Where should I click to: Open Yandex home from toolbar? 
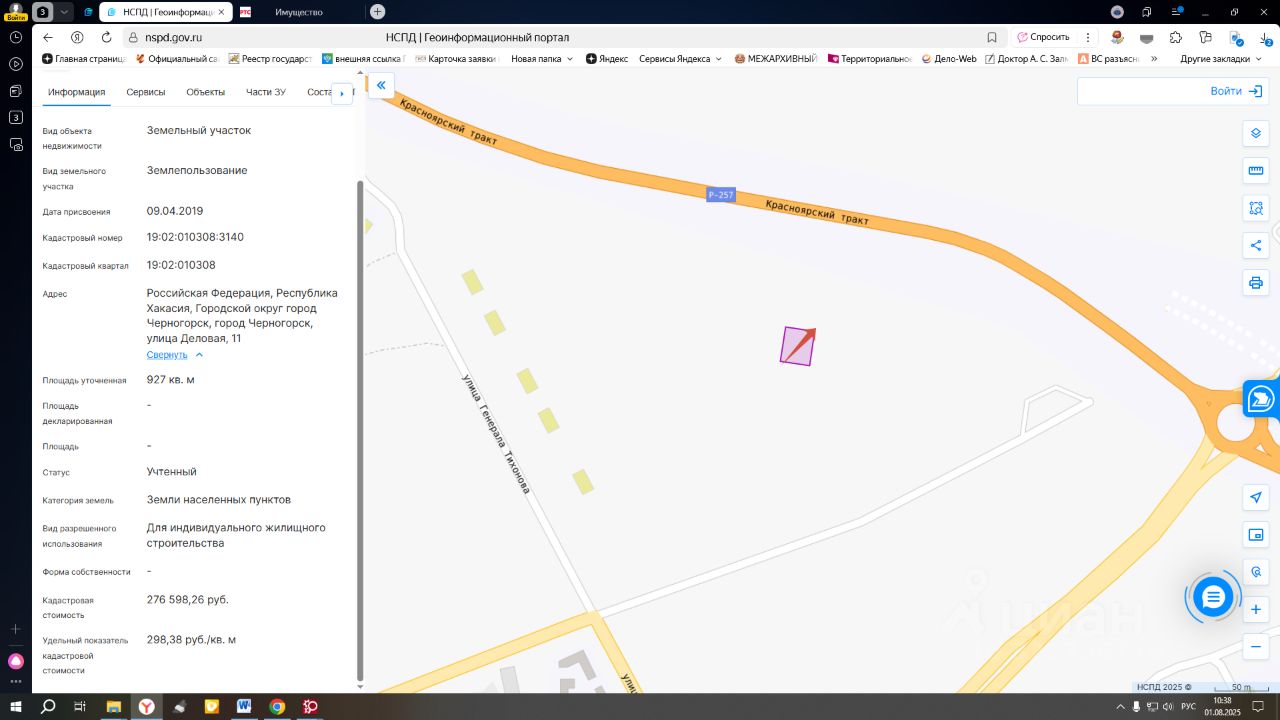(77, 37)
